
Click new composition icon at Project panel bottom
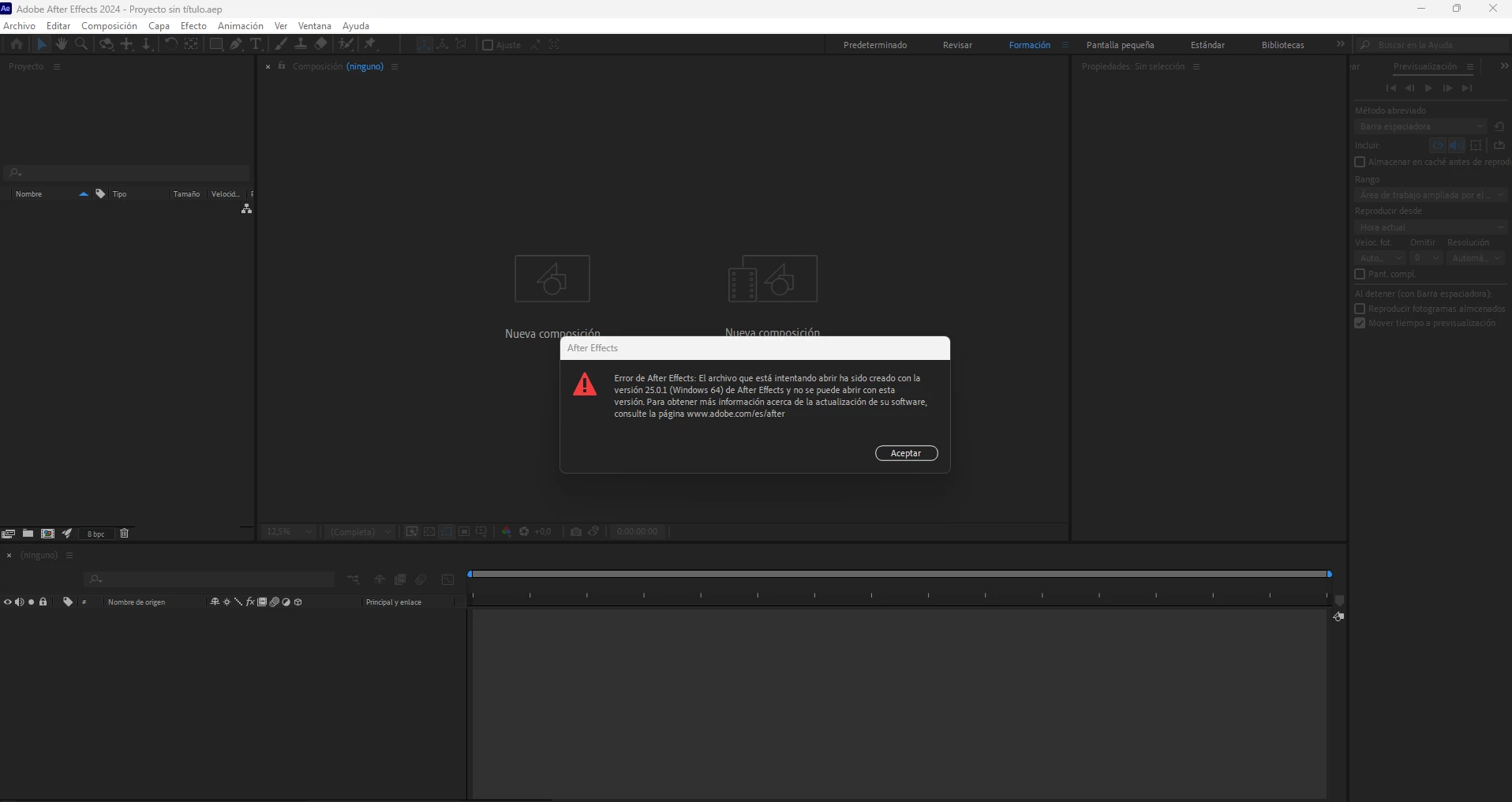(x=47, y=534)
